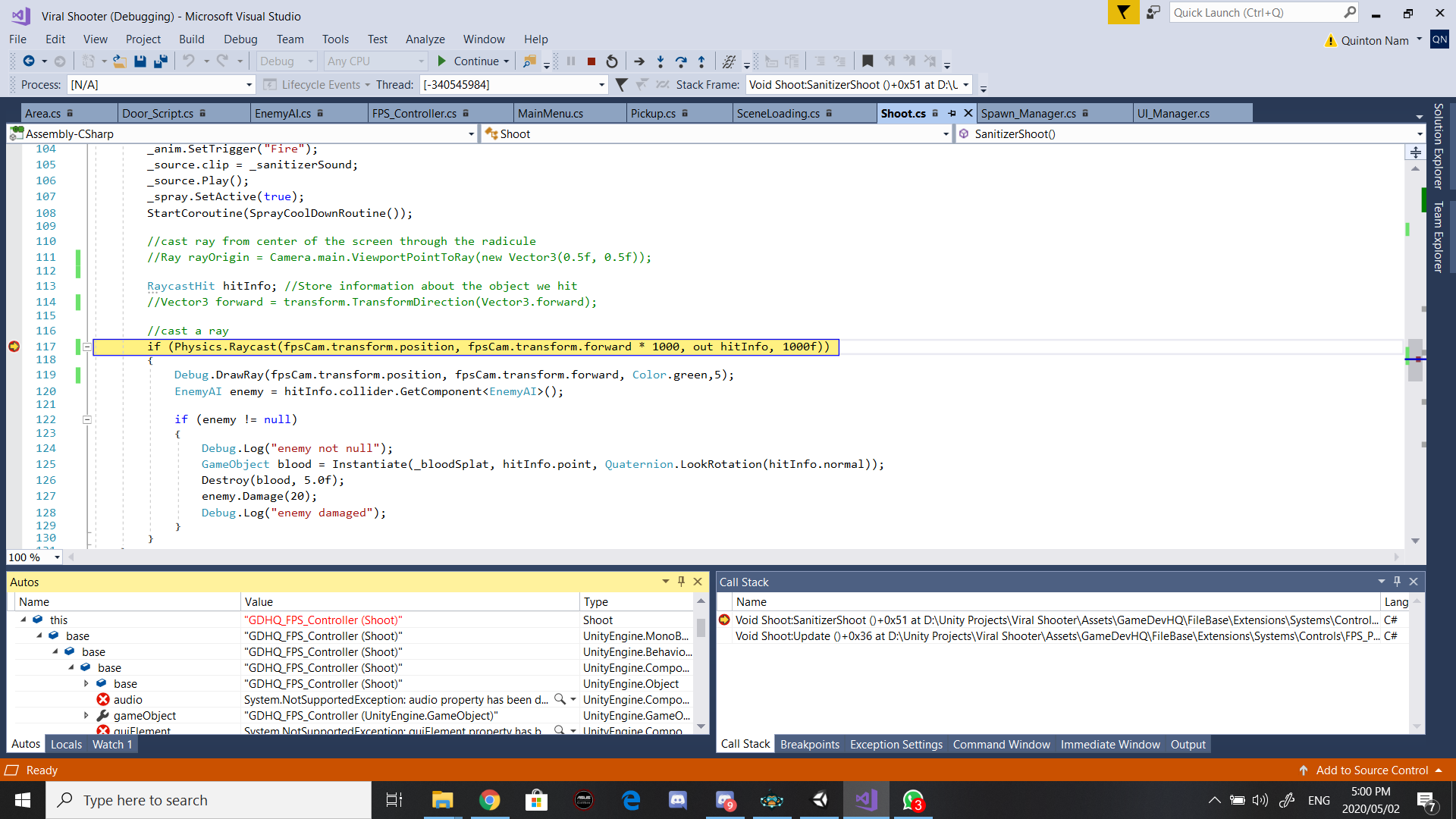Close the Shoot.cs tab

coord(968,113)
